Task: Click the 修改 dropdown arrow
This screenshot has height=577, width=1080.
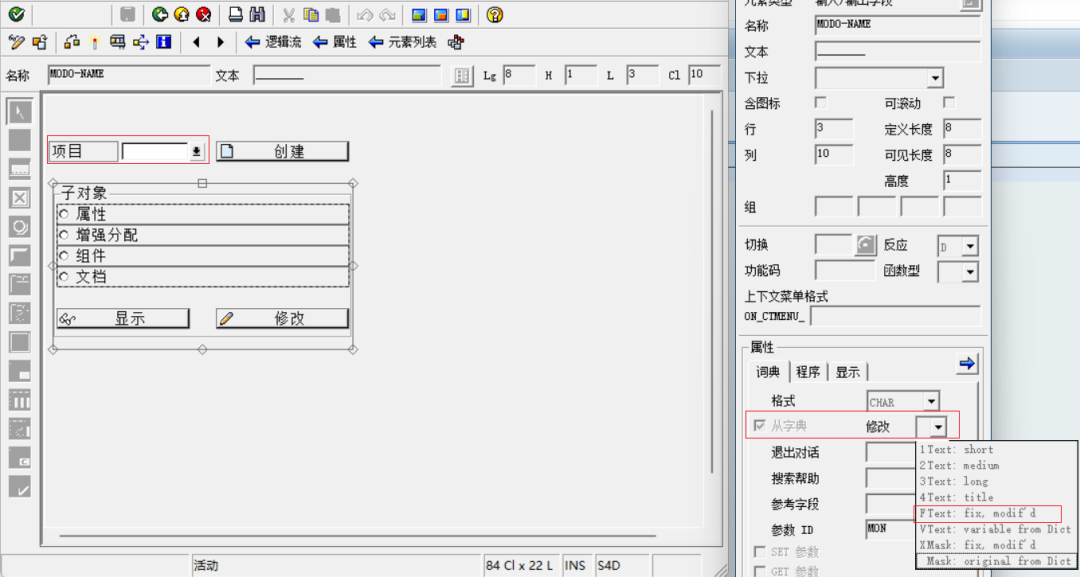Action: click(x=937, y=428)
